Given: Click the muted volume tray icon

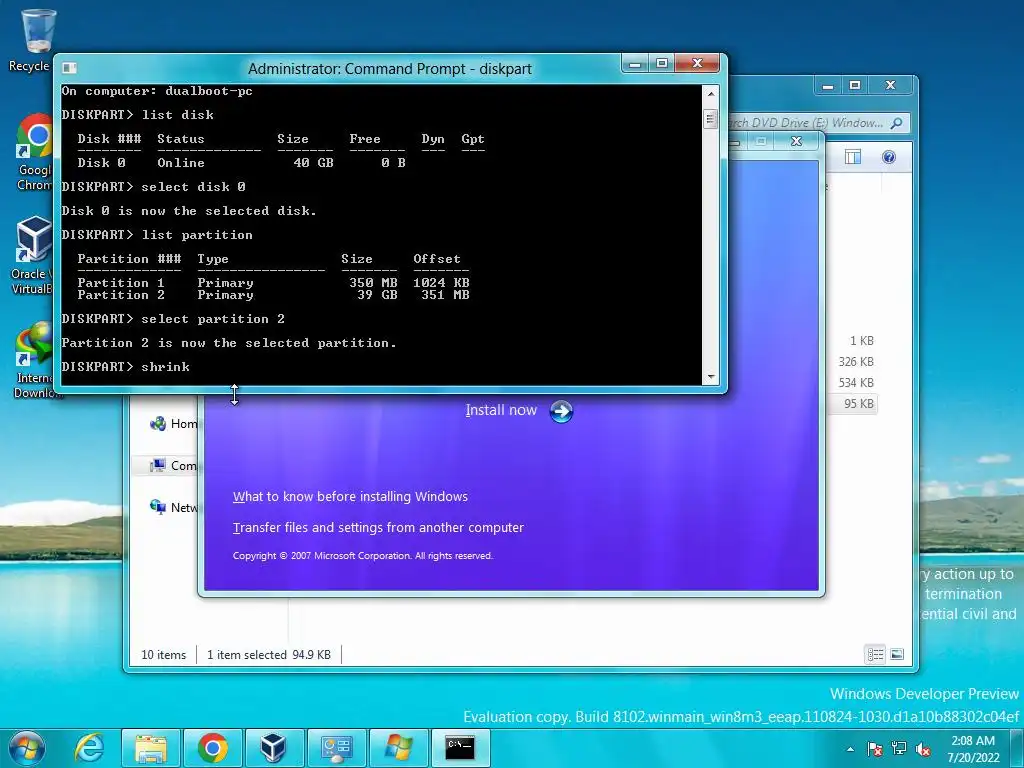Looking at the screenshot, I should [x=923, y=749].
